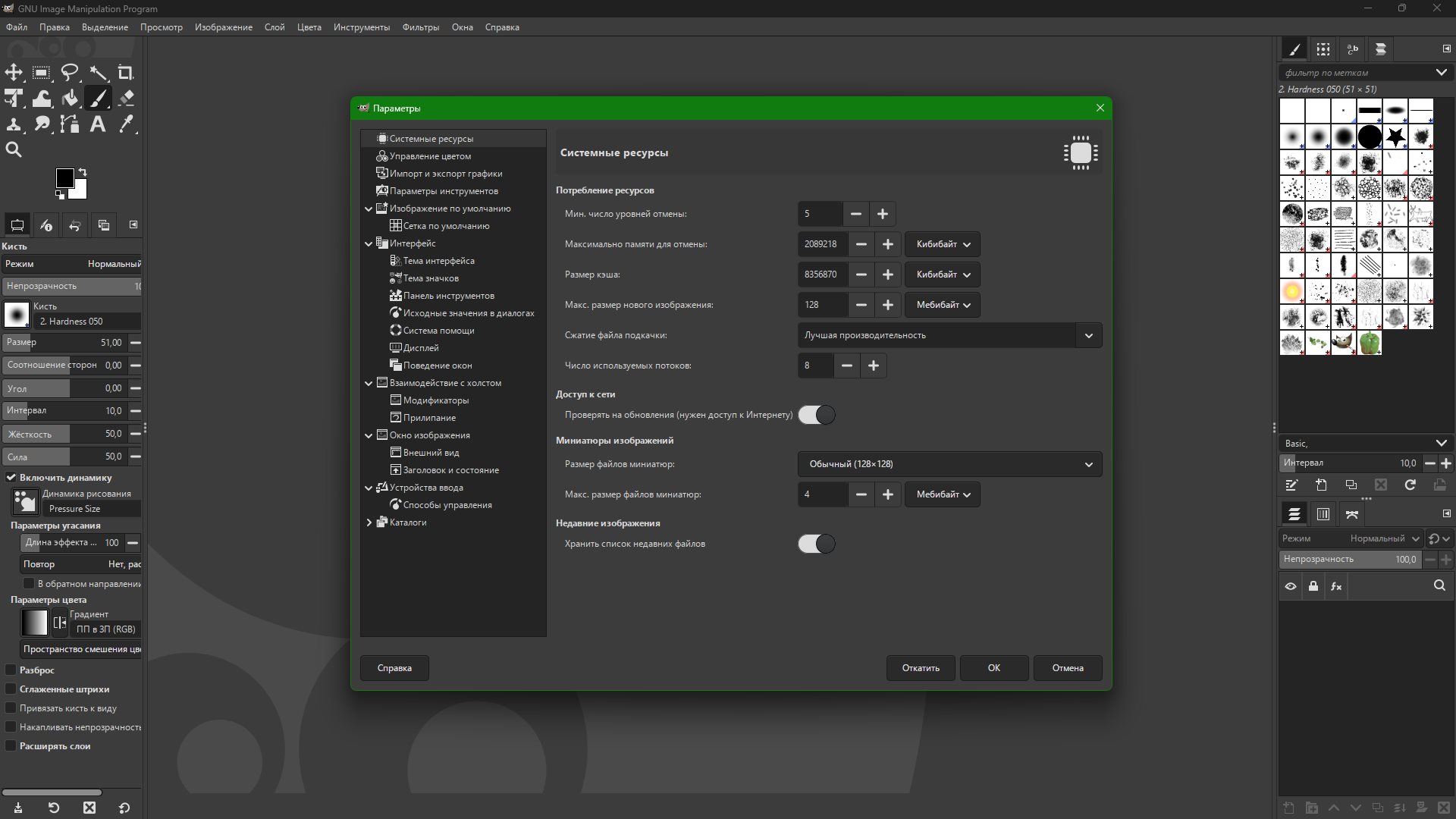
Task: Select the Rectangle Select tool
Action: (42, 73)
